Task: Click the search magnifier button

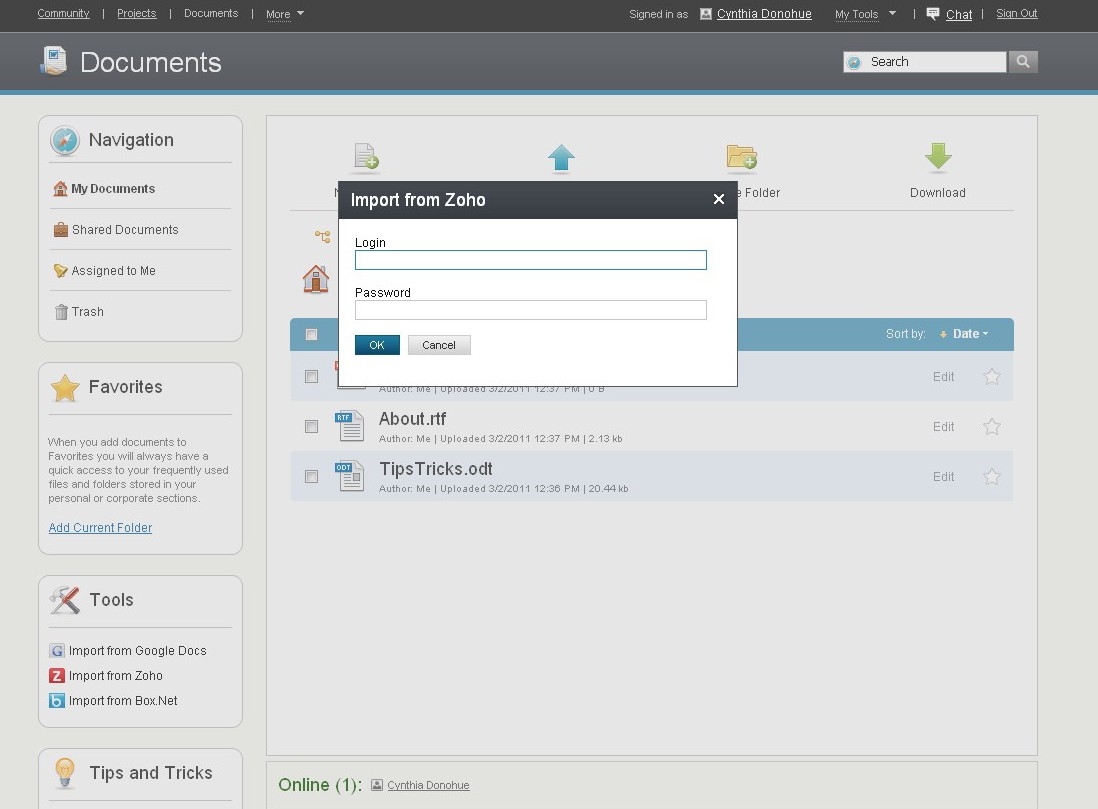Action: 1022,62
